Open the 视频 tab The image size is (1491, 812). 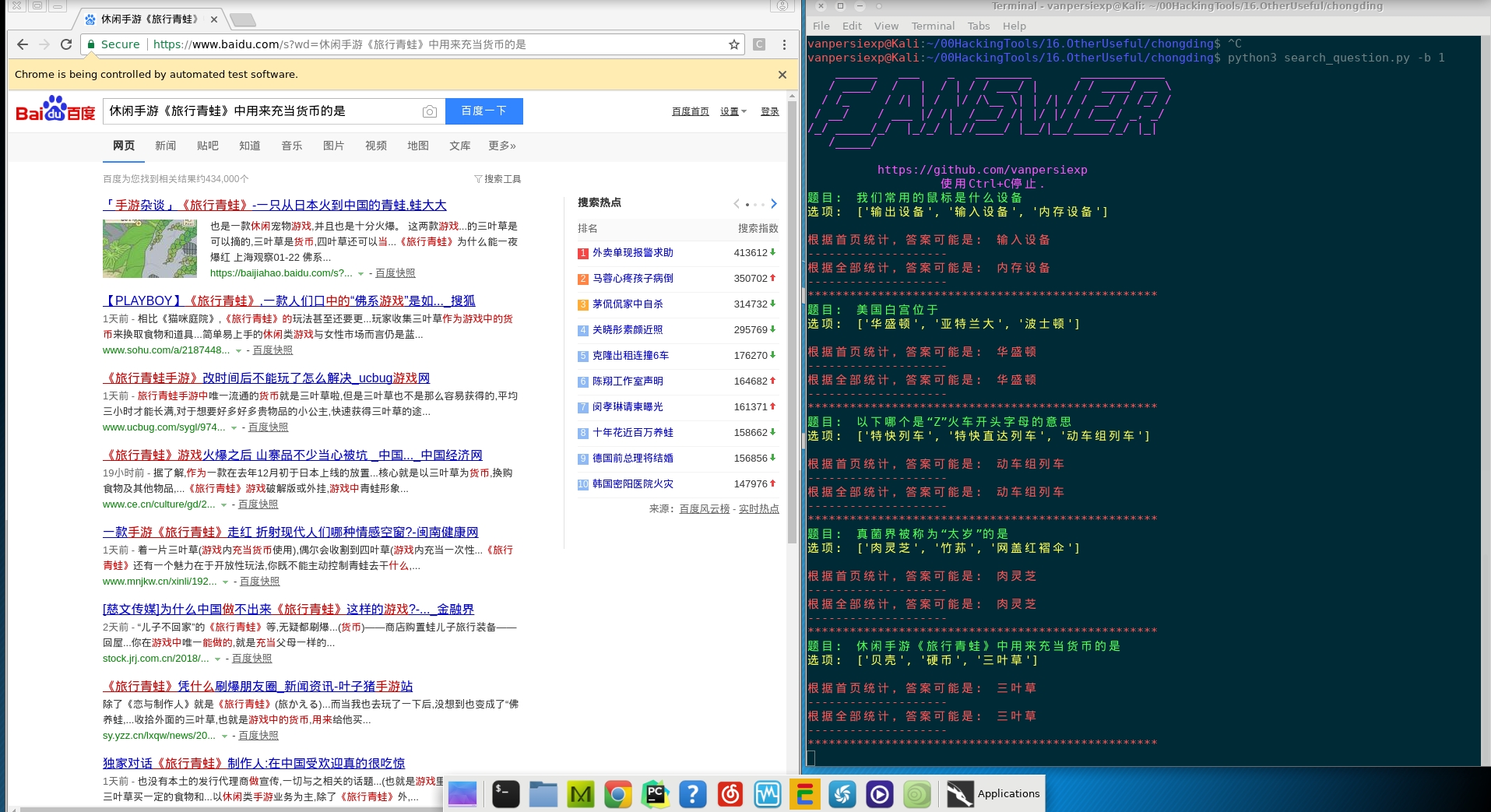(375, 146)
